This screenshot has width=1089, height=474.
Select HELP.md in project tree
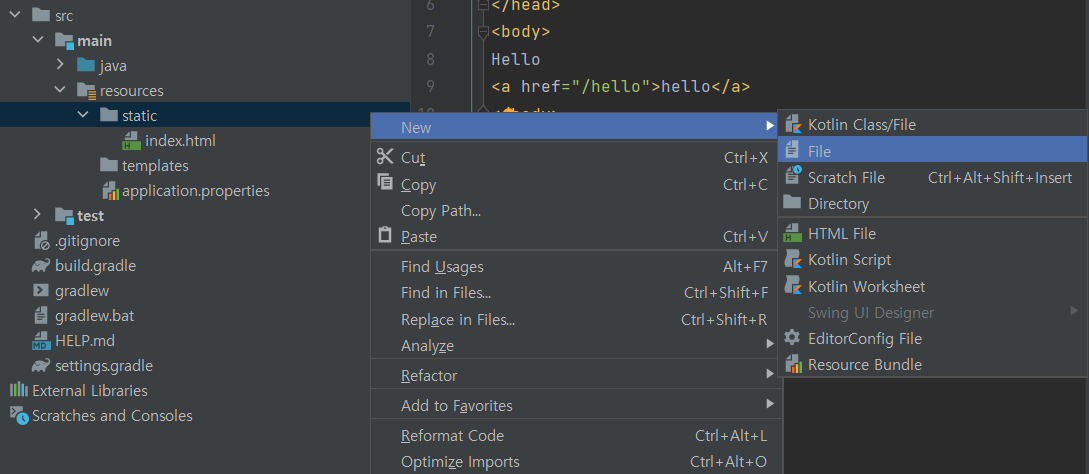click(85, 341)
